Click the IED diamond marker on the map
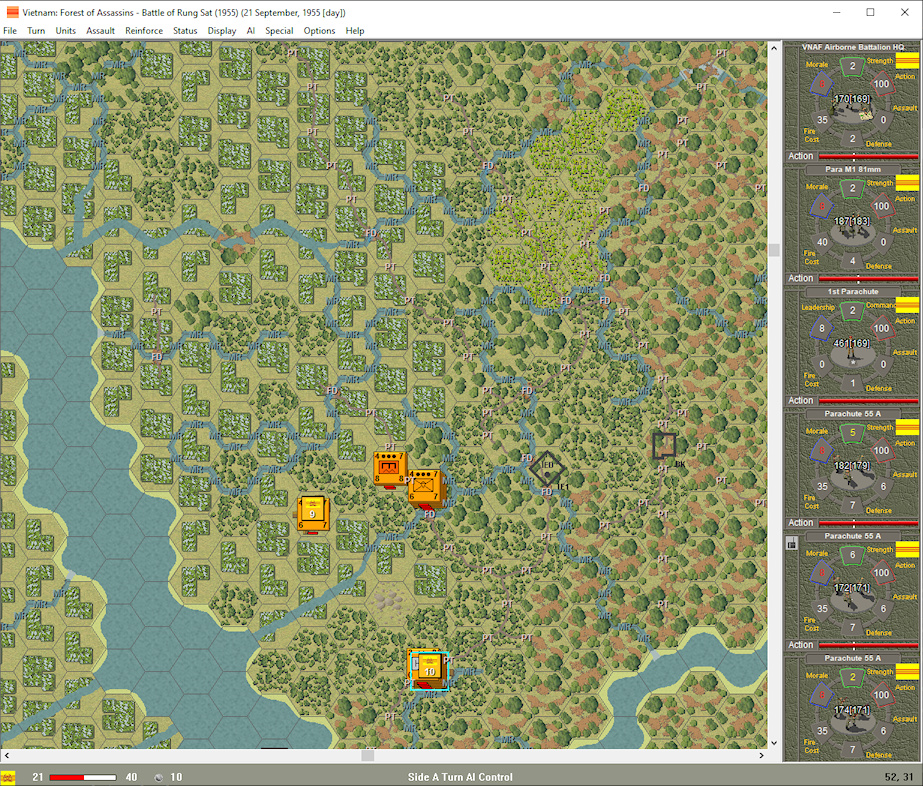 coord(547,469)
